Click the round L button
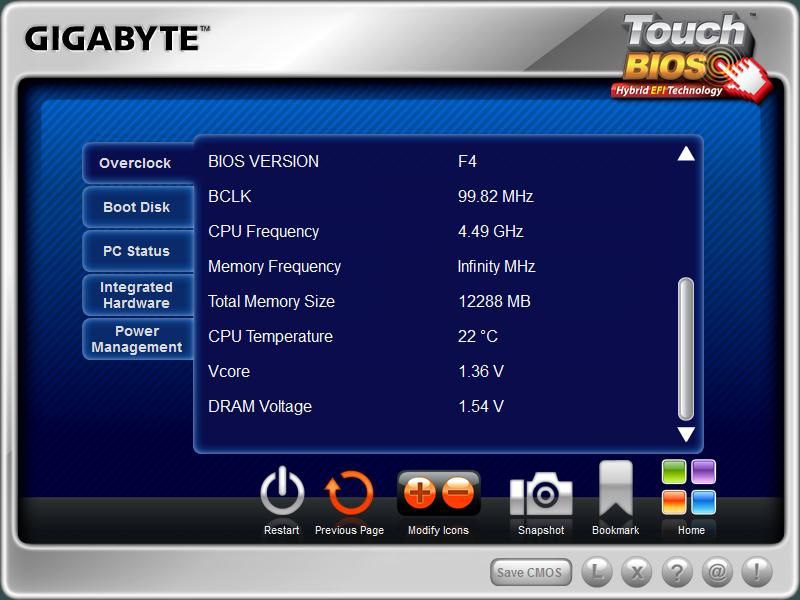 click(x=596, y=572)
